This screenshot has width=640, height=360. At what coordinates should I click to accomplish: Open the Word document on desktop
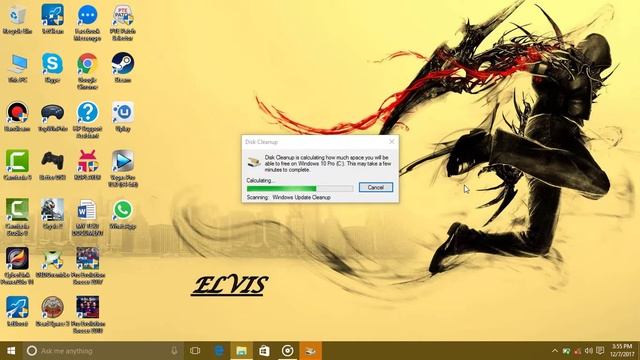pos(87,217)
